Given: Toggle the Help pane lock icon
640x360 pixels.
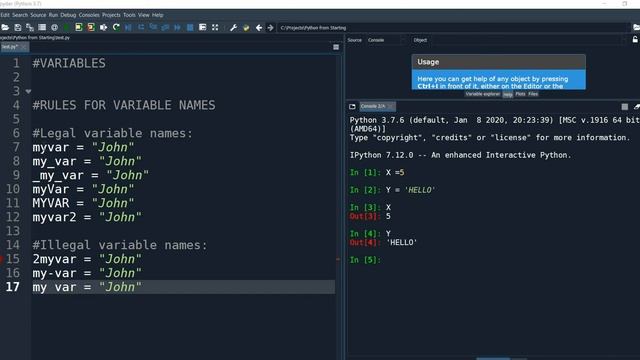Looking at the screenshot, I should [635, 40].
